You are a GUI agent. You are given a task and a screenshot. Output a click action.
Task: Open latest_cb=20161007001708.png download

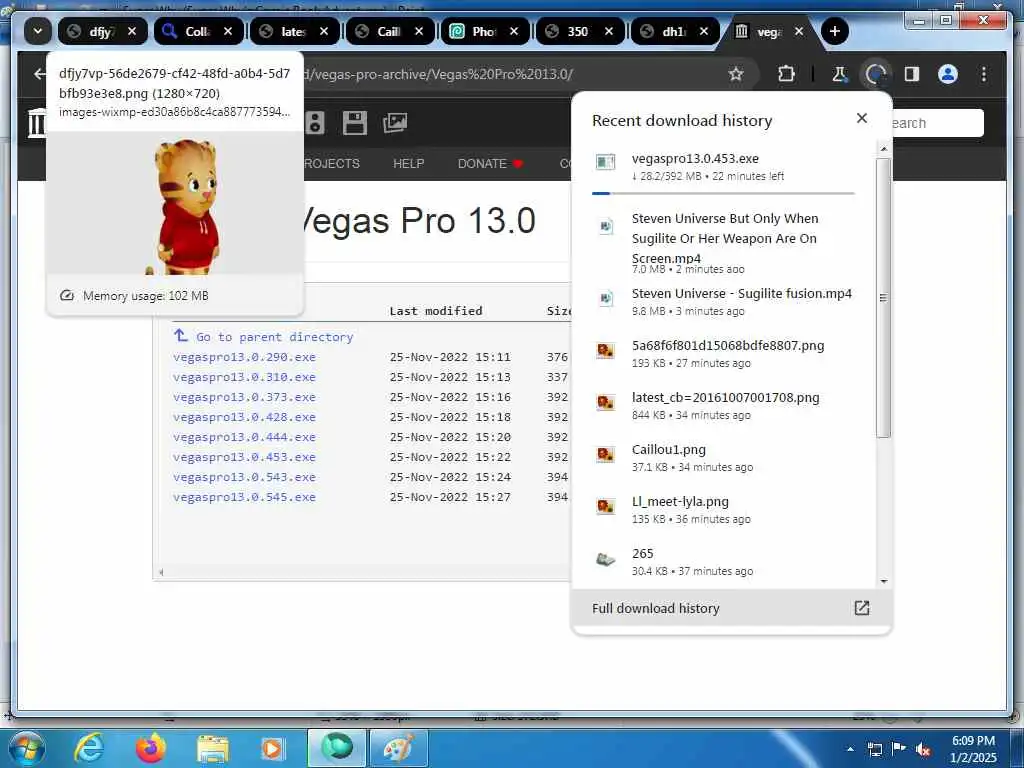(x=724, y=406)
